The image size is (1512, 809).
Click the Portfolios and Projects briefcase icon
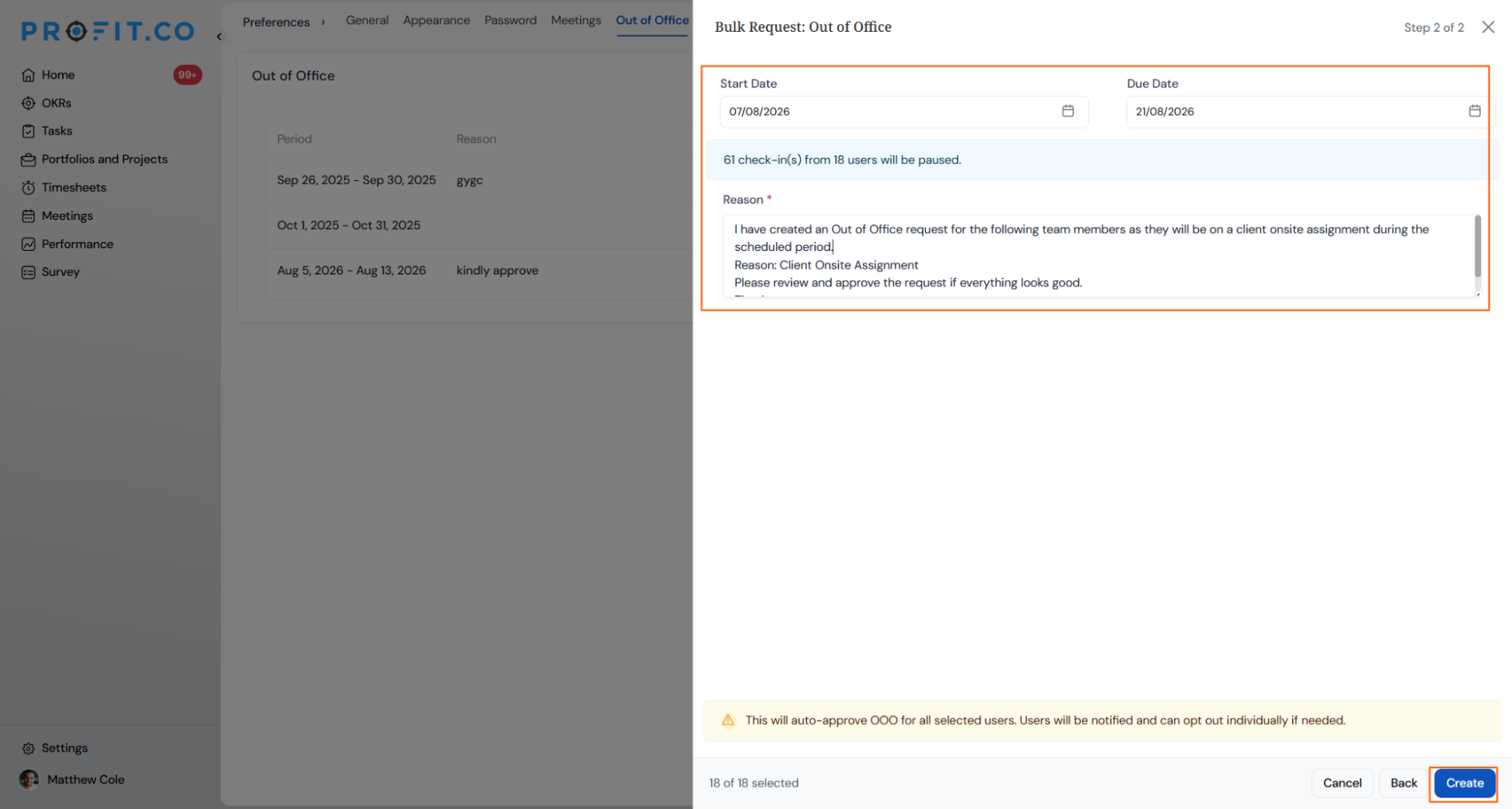pyautogui.click(x=28, y=160)
